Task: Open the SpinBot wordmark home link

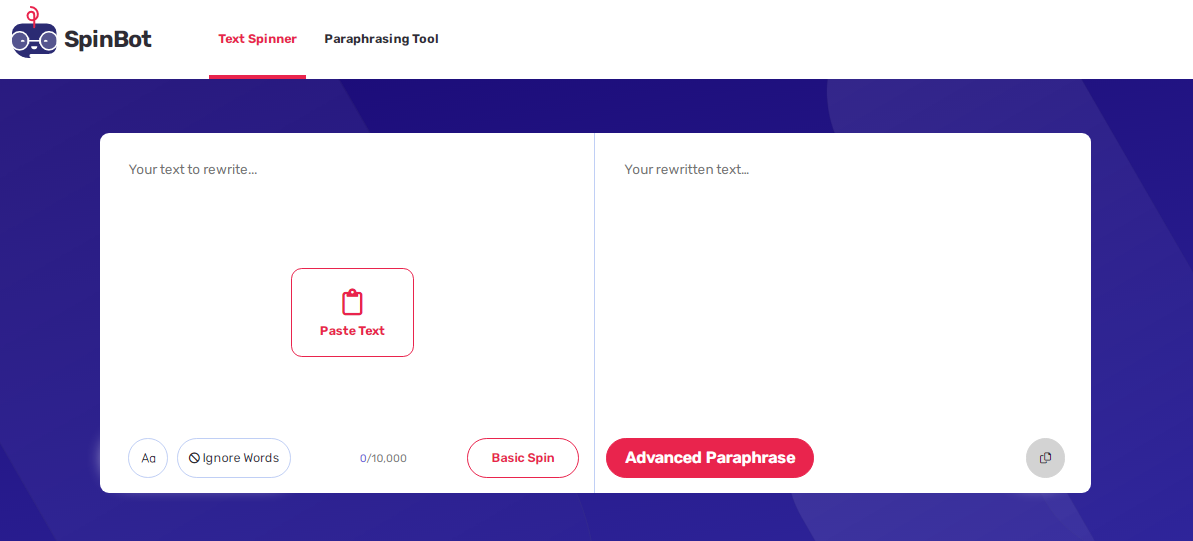Action: click(108, 40)
